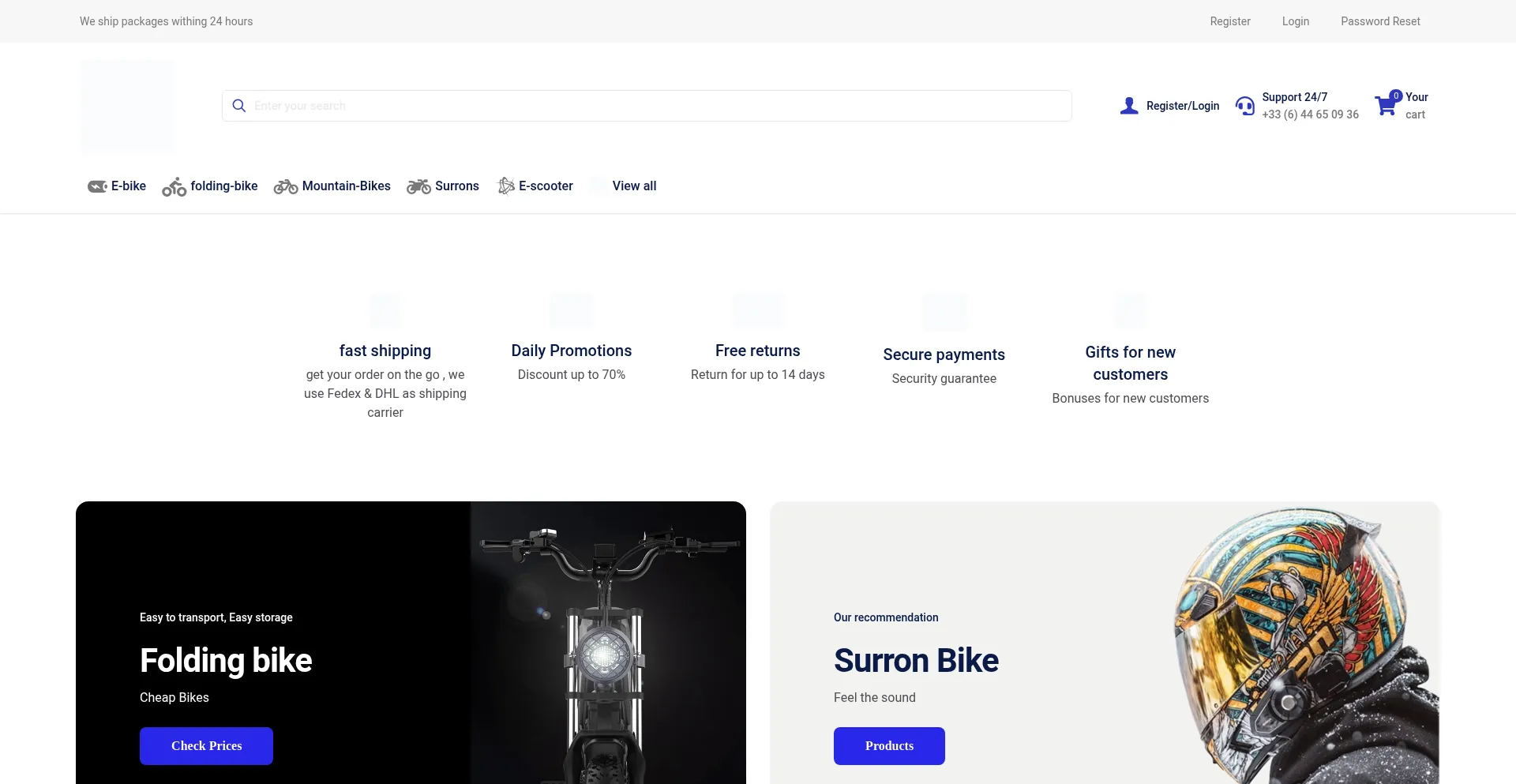
Task: Click the Check Prices button
Action: point(206,746)
